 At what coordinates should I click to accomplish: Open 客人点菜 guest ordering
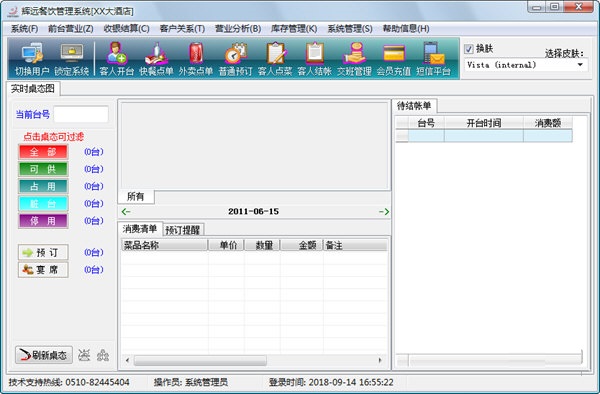coord(275,58)
